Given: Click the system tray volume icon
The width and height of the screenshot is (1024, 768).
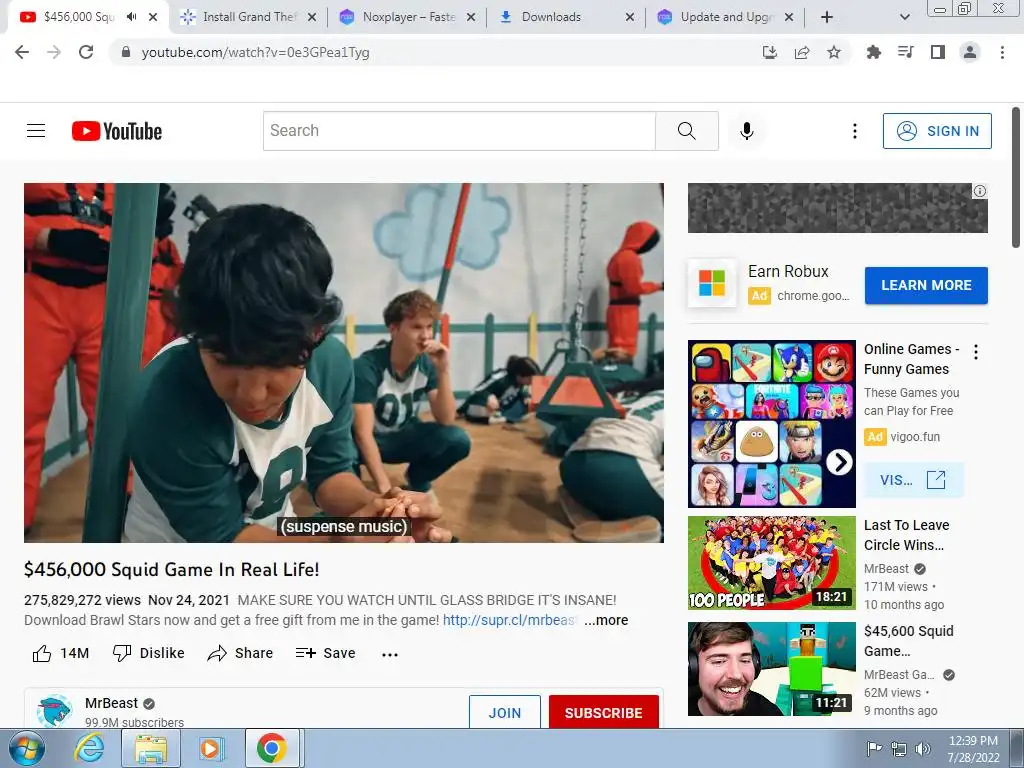Looking at the screenshot, I should 923,749.
